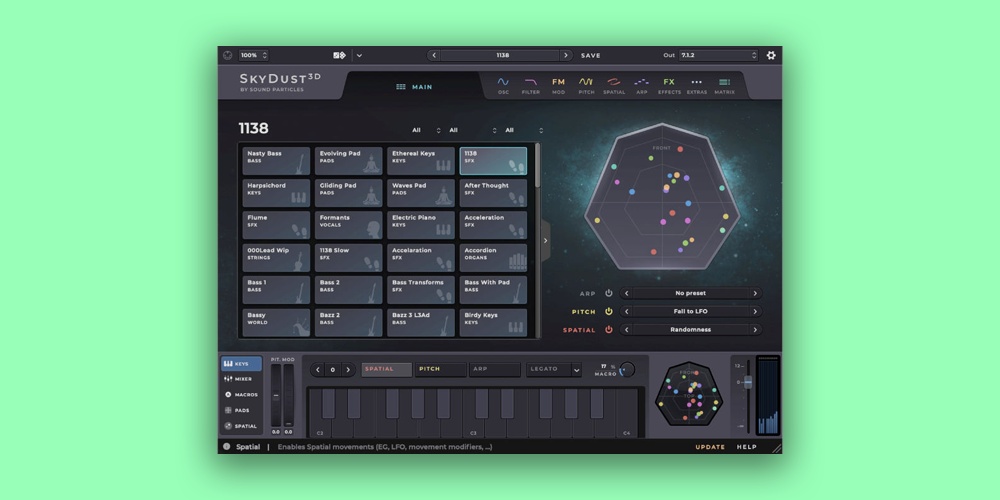Image resolution: width=1000 pixels, height=500 pixels.
Task: Turn off the Spatial power button
Action: 608,329
